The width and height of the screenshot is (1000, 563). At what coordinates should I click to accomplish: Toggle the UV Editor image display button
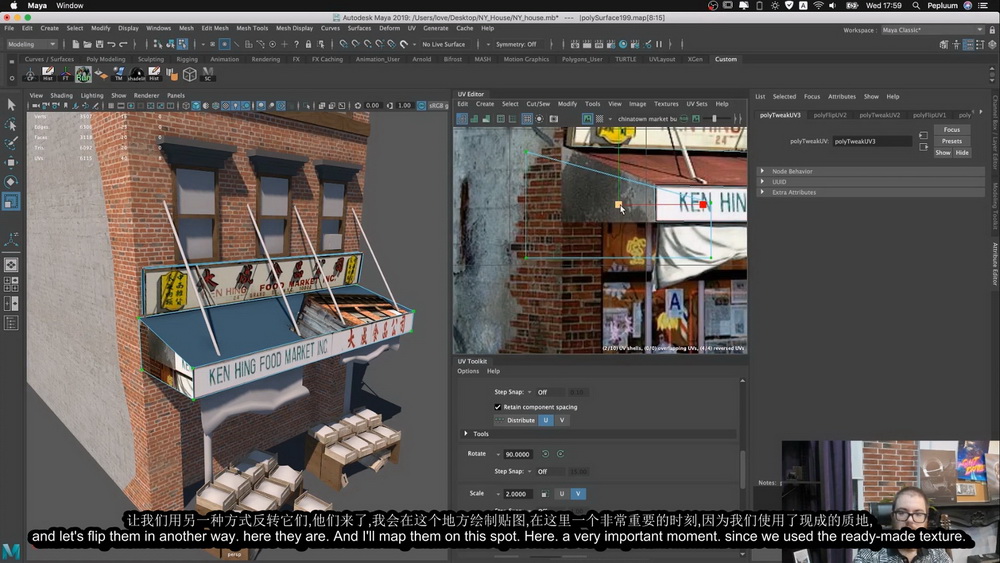[587, 119]
